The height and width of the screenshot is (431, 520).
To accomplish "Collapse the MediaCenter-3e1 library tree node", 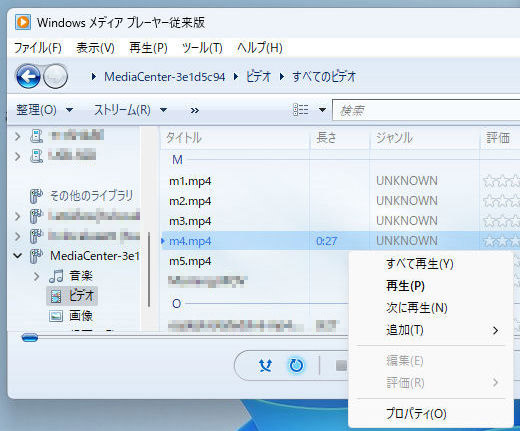I will (x=17, y=256).
